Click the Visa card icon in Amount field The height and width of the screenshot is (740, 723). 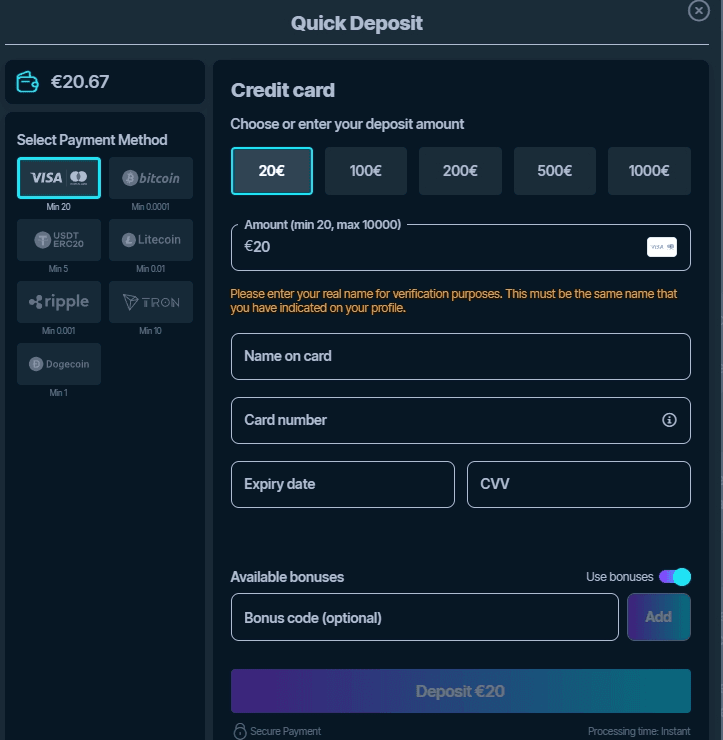662,247
